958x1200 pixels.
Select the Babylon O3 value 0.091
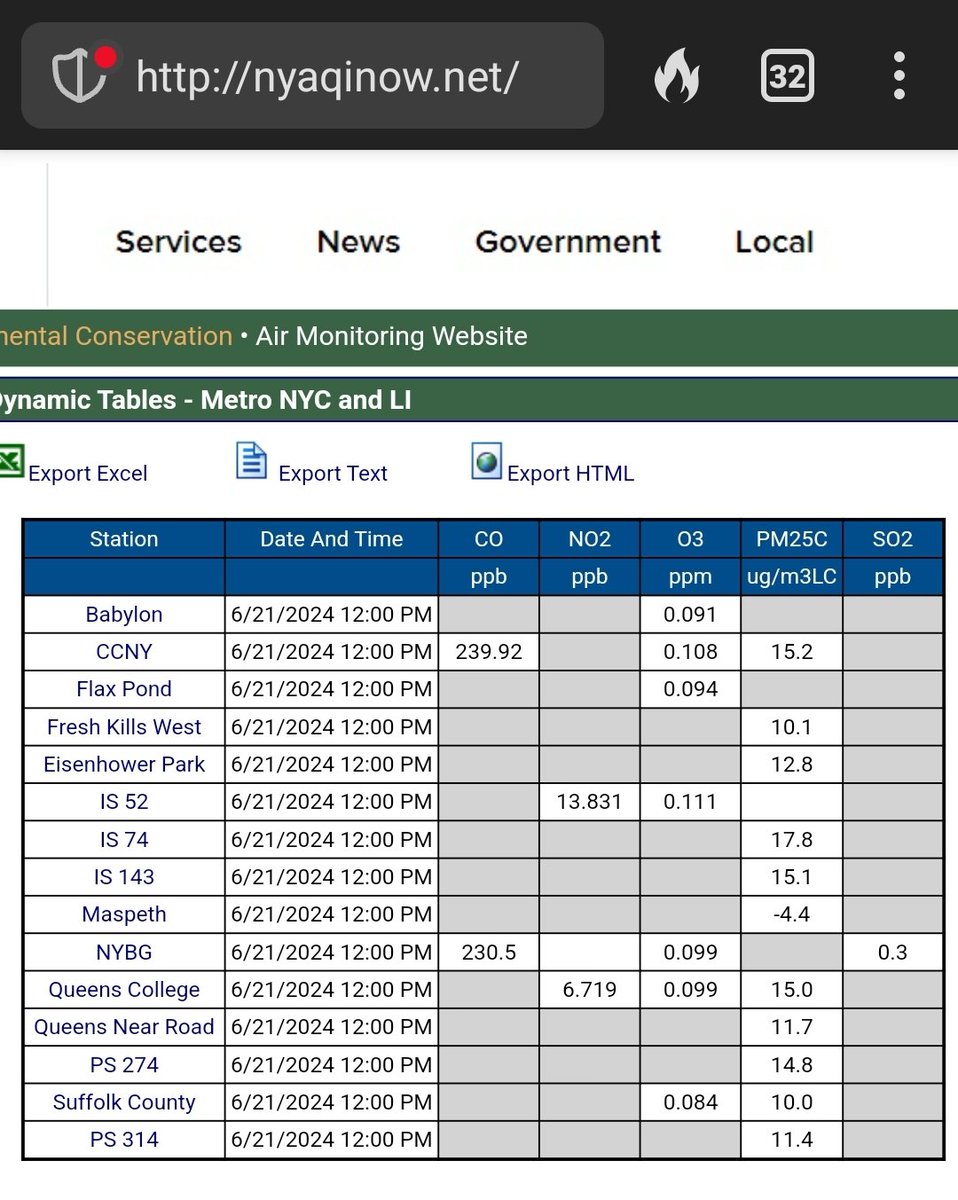(690, 615)
